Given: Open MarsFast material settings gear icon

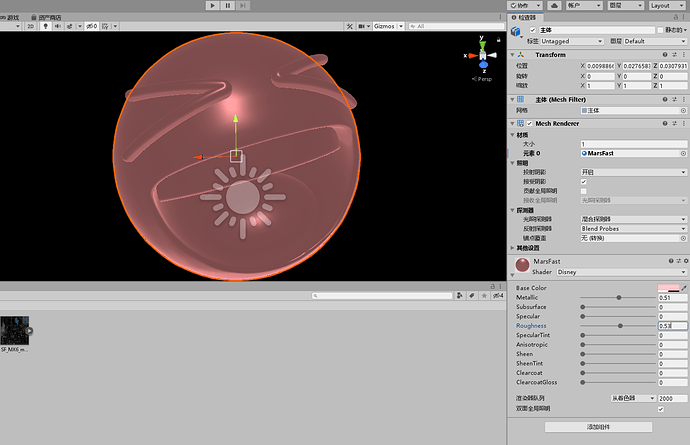Looking at the screenshot, I should [686, 261].
